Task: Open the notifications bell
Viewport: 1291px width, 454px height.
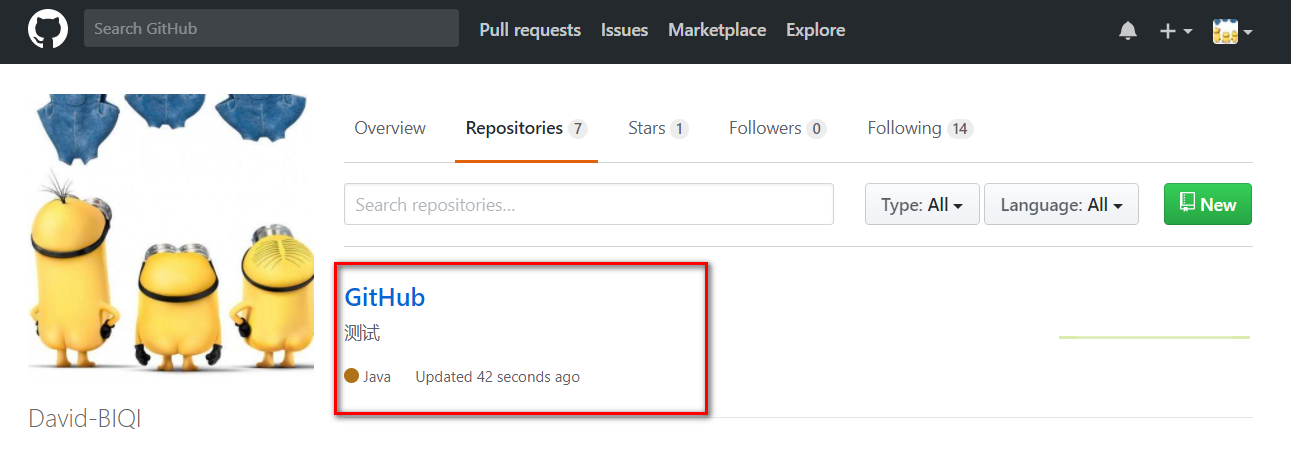Action: (x=1128, y=31)
